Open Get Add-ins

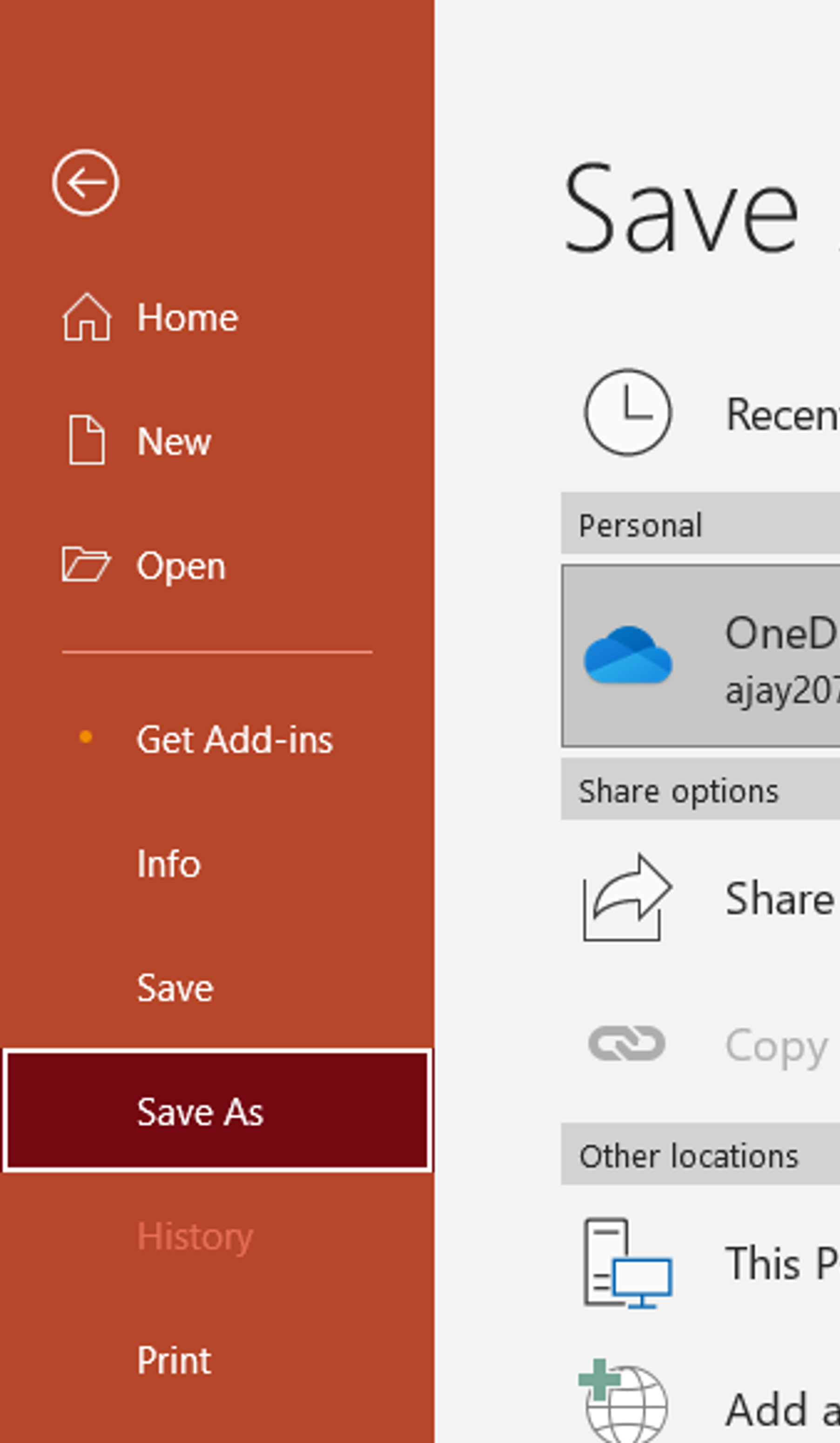(235, 739)
